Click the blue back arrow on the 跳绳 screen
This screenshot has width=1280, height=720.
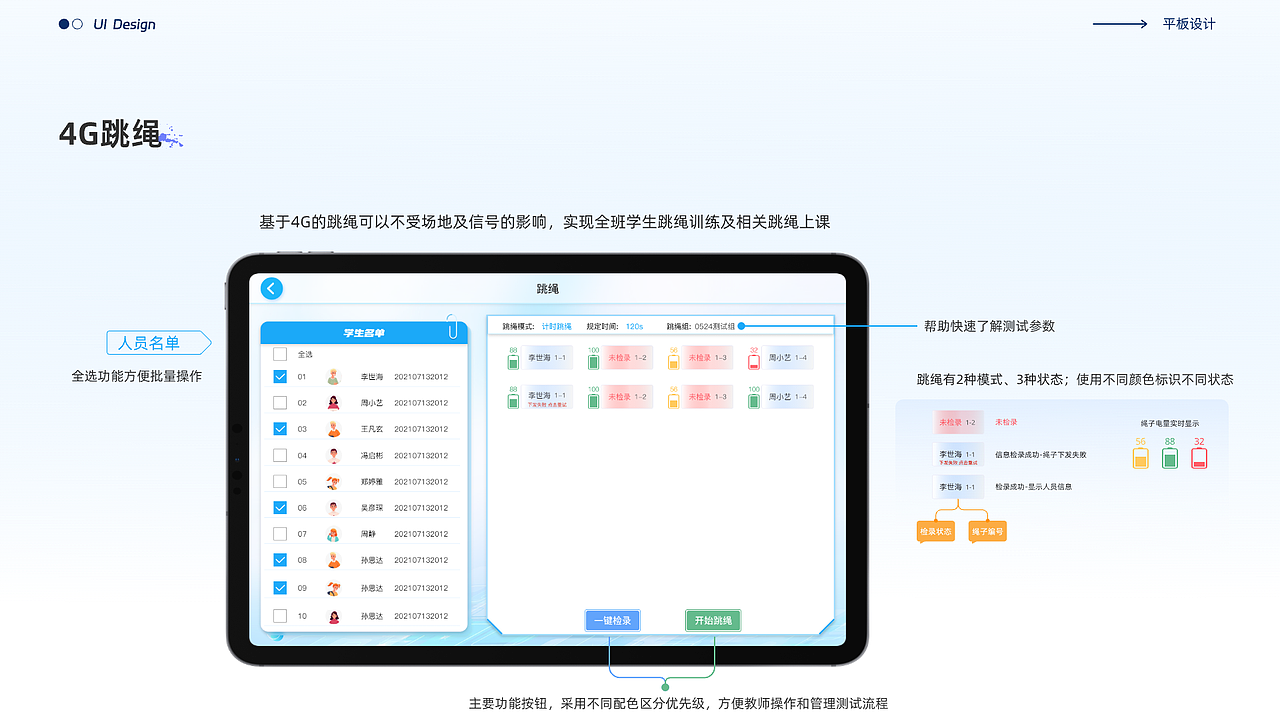click(x=270, y=289)
